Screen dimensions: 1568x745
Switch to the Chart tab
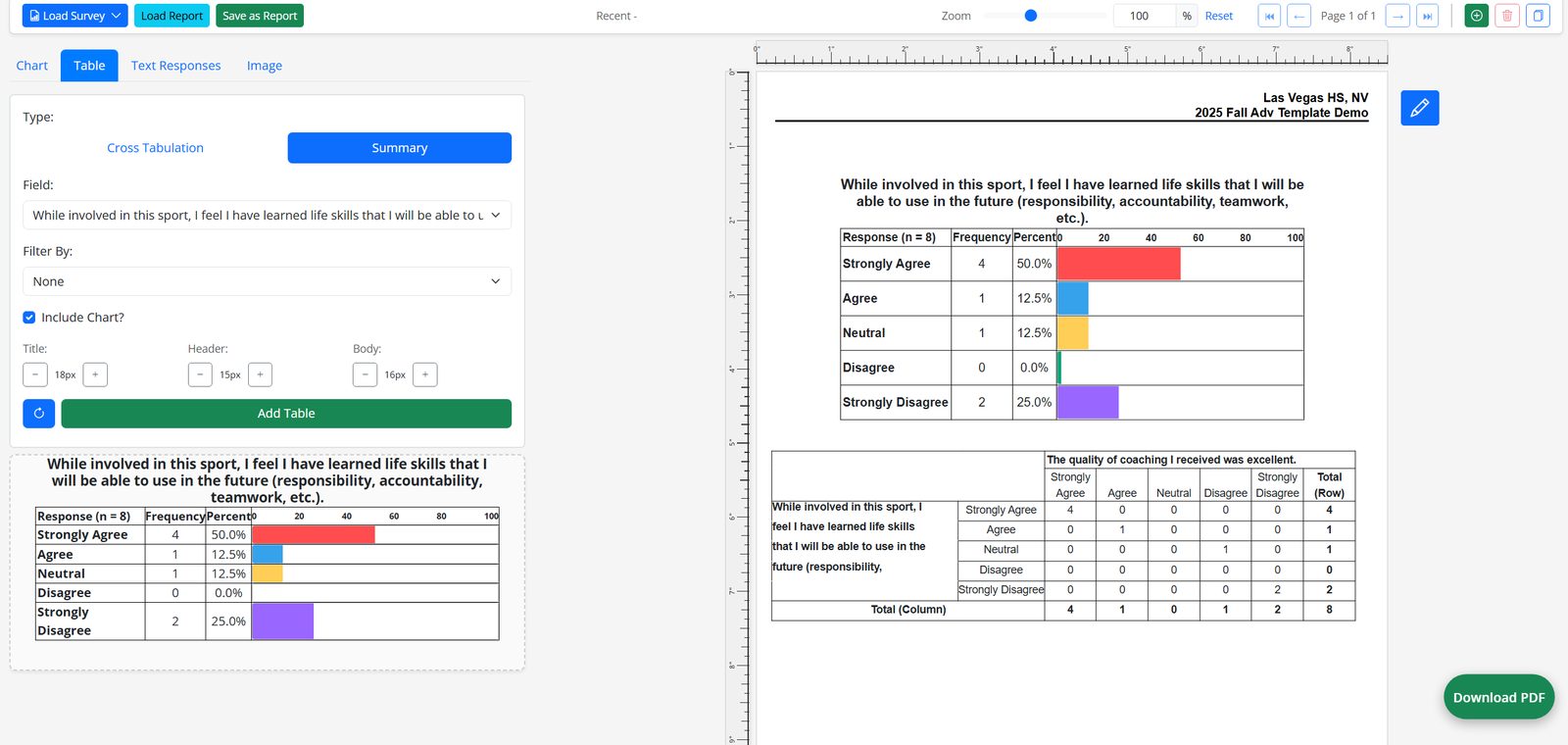tap(32, 66)
